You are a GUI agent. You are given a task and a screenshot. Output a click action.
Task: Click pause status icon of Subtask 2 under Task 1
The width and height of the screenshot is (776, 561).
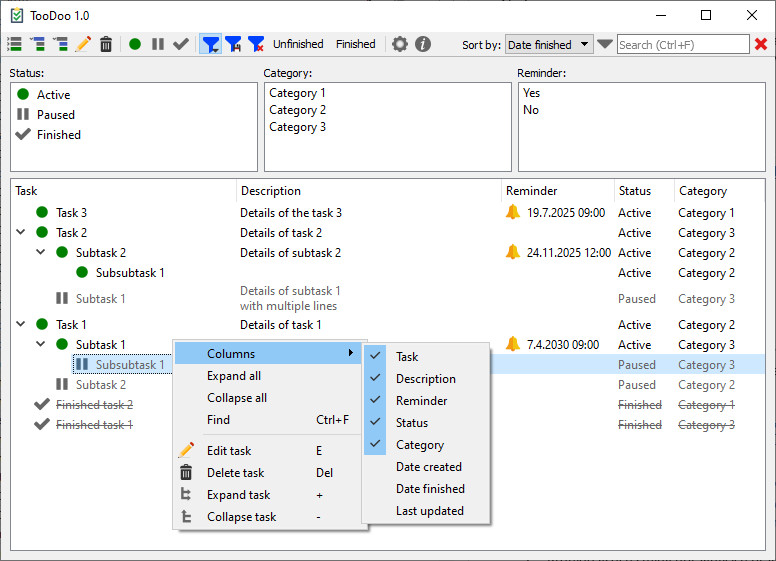point(62,384)
